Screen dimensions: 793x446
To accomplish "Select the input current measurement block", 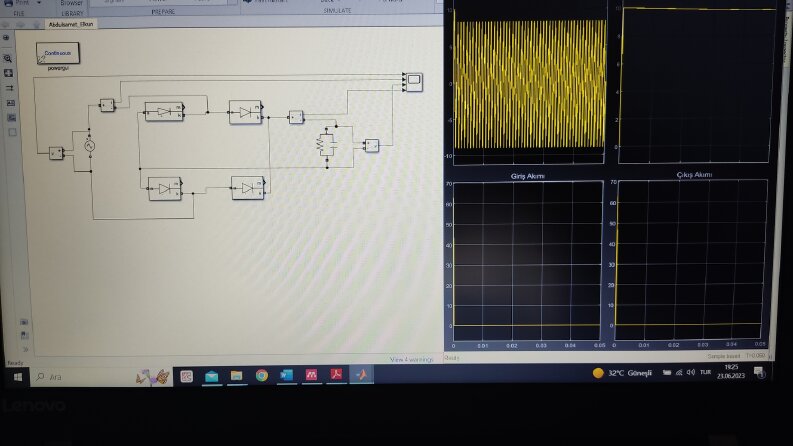I will tap(107, 105).
